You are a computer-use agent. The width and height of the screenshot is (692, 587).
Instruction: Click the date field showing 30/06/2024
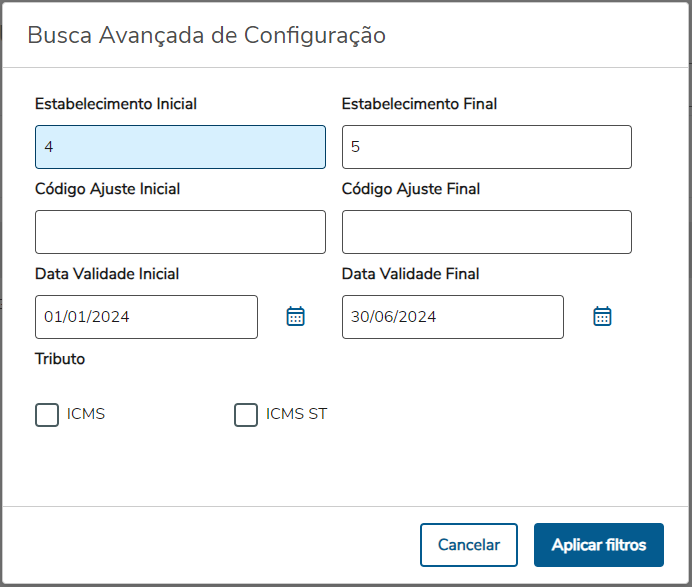(452, 317)
